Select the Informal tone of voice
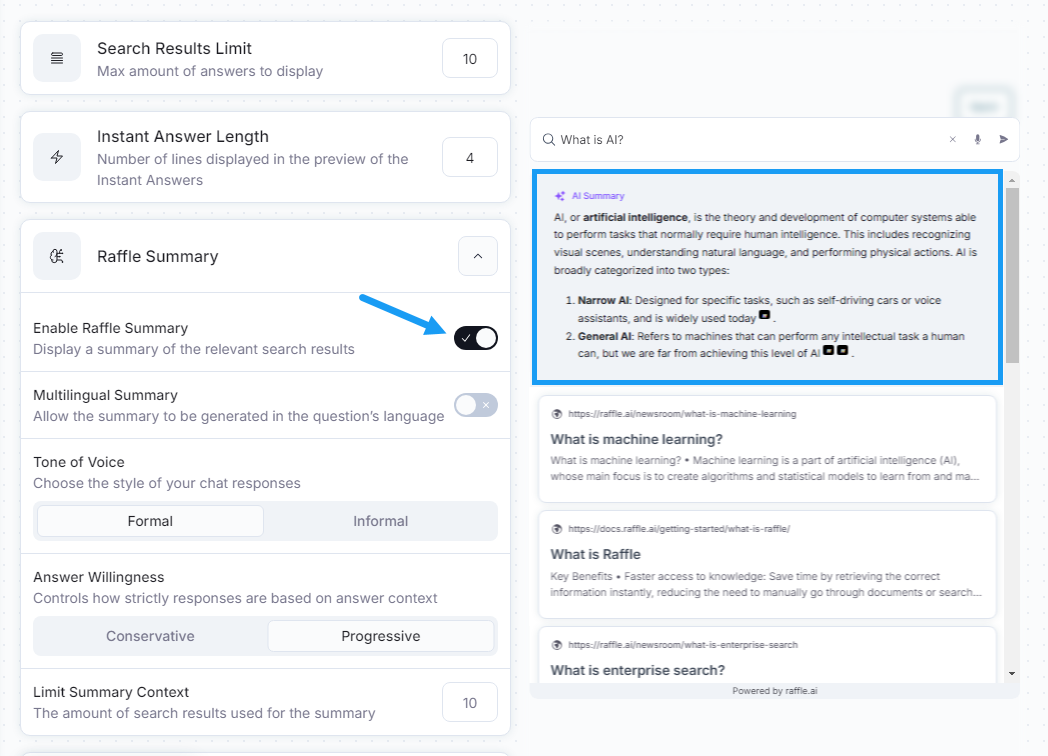The height and width of the screenshot is (756, 1048). click(x=380, y=521)
